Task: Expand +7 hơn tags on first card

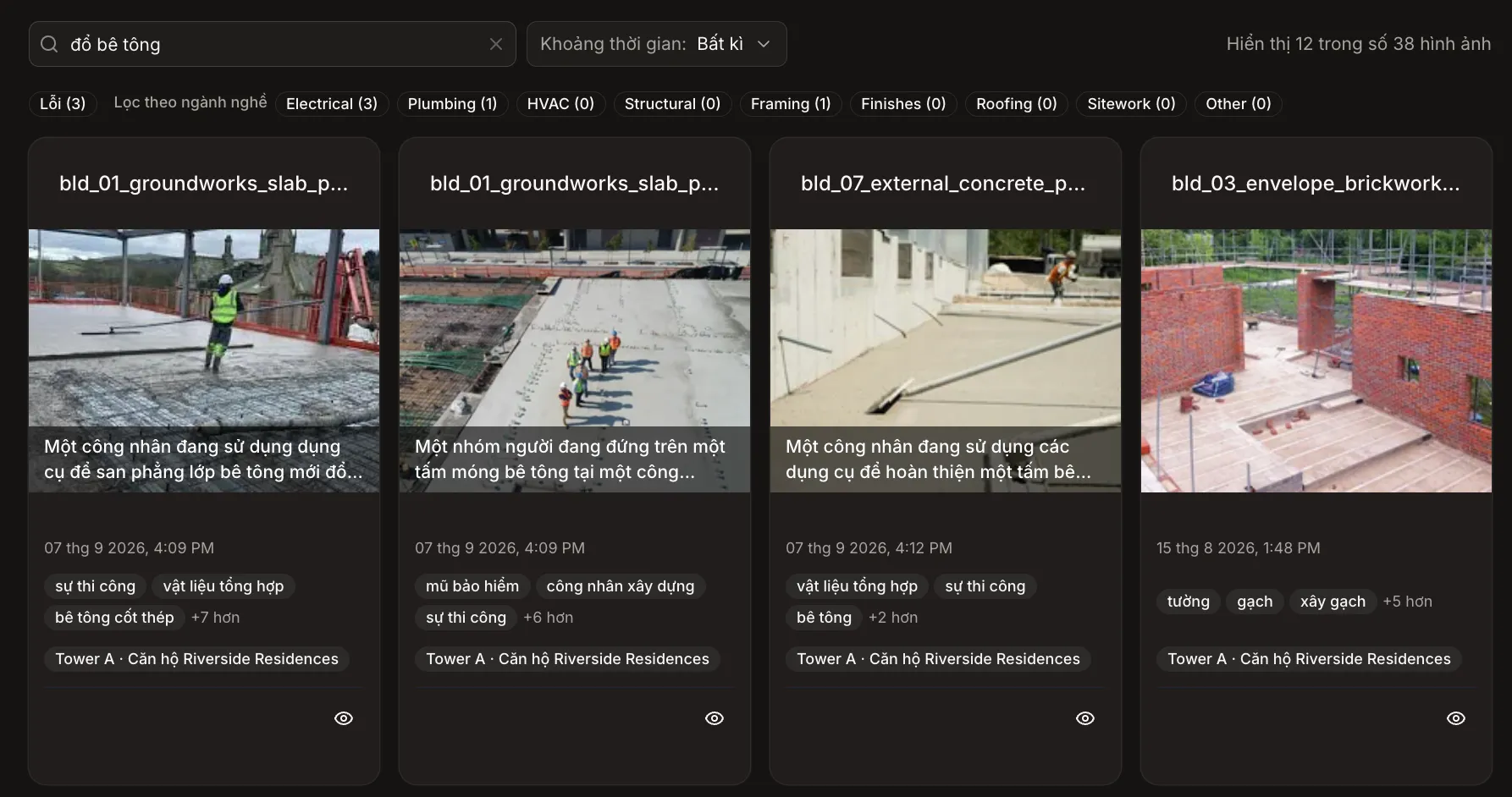Action: click(215, 618)
